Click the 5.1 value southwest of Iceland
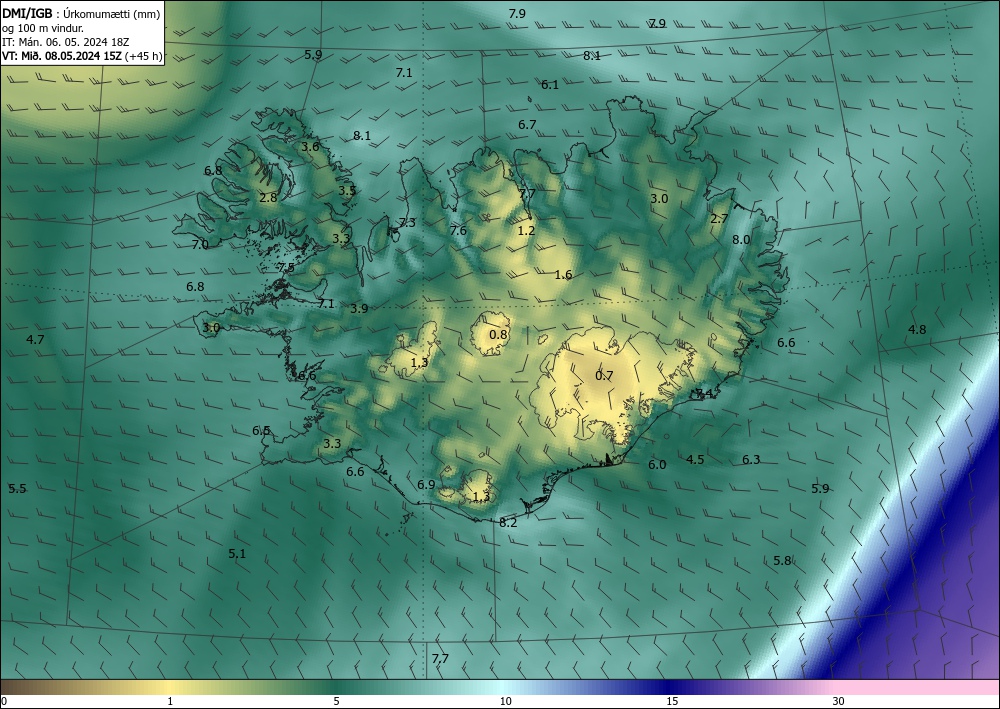1000x709 pixels. click(237, 554)
